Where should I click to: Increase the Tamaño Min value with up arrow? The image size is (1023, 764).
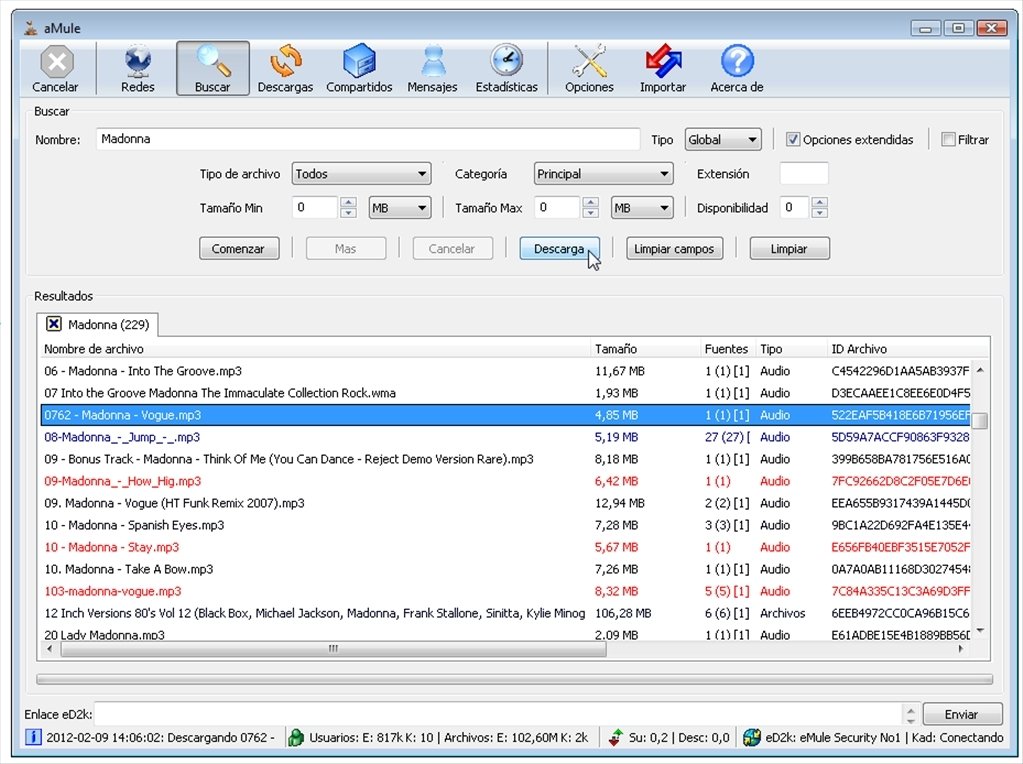(x=348, y=202)
